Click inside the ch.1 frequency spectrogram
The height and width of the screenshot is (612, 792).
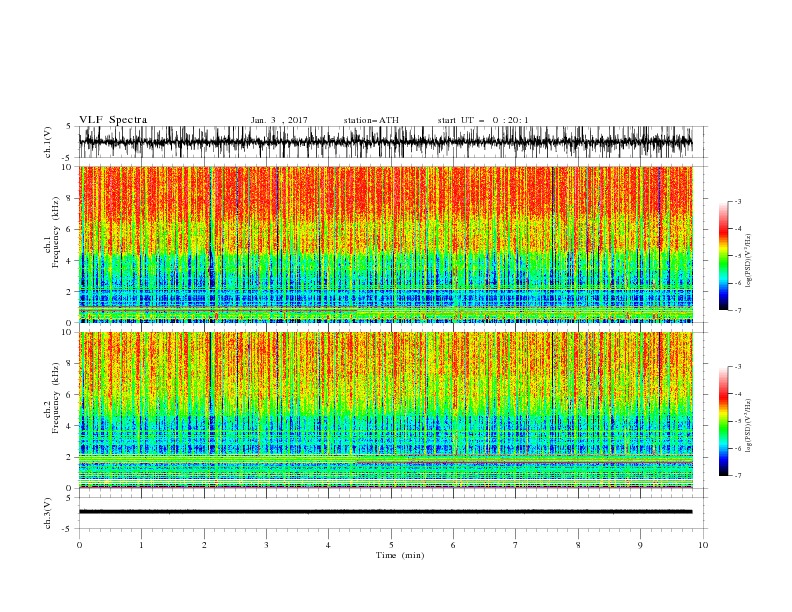[385, 244]
